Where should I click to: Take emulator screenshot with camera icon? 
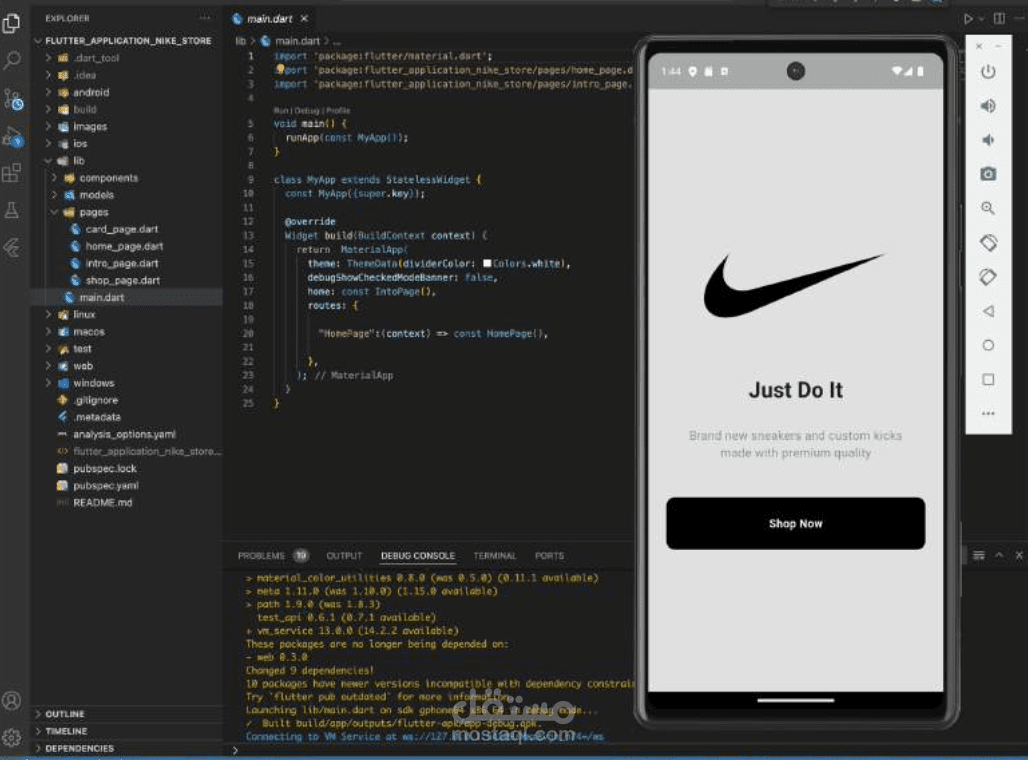point(988,174)
